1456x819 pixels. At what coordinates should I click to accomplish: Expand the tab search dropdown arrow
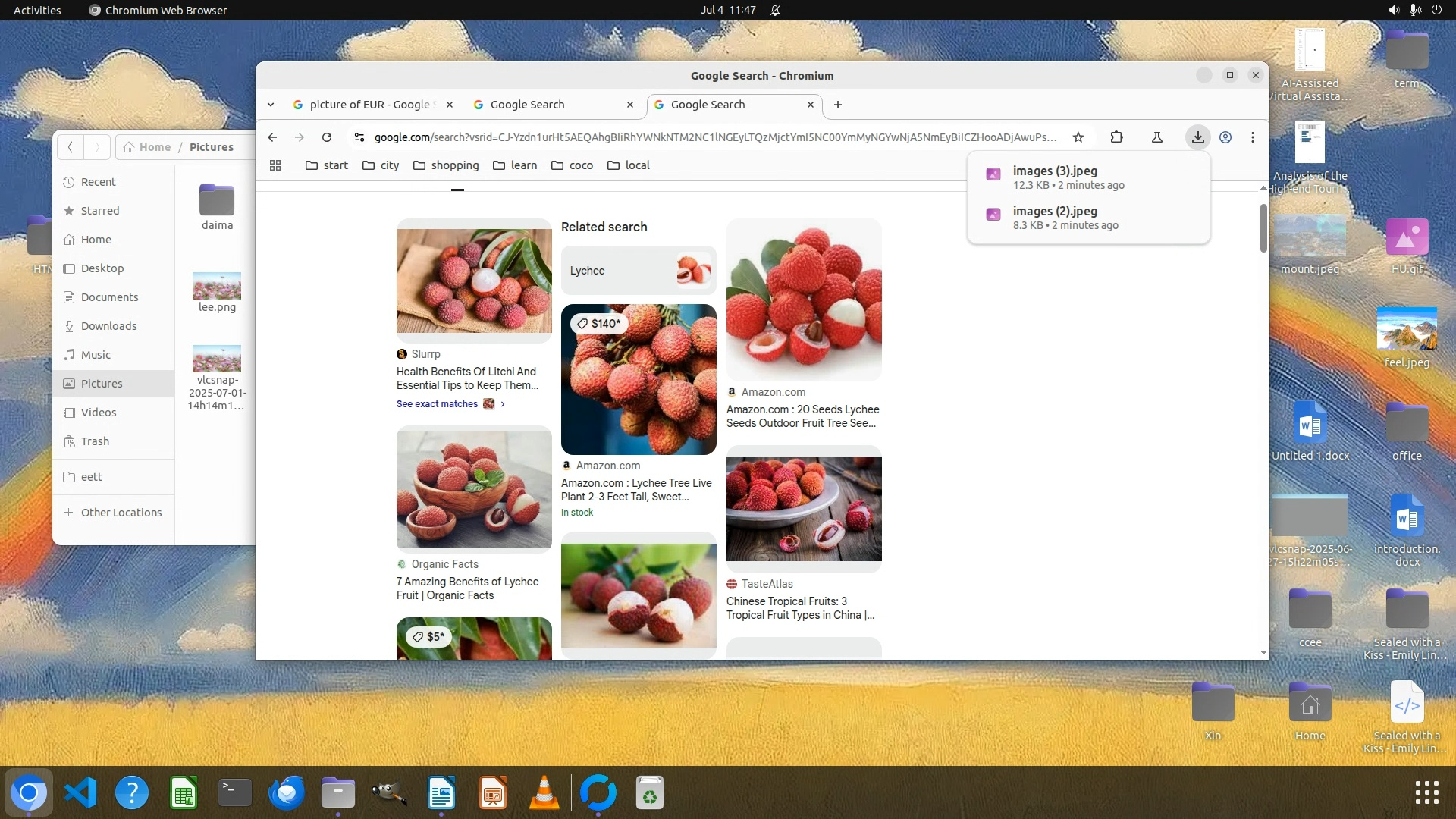(271, 105)
